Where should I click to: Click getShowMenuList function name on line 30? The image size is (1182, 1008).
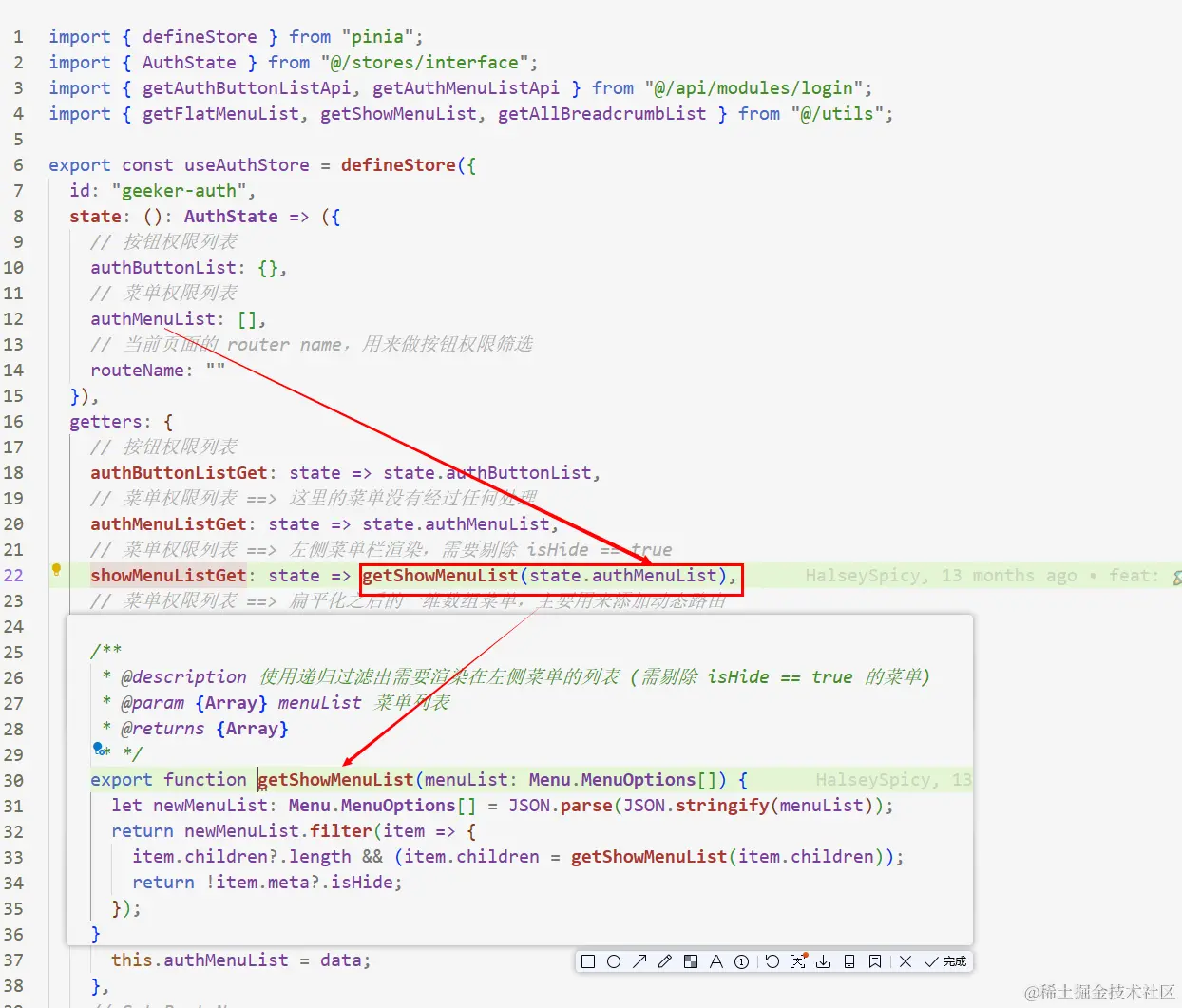click(x=336, y=780)
